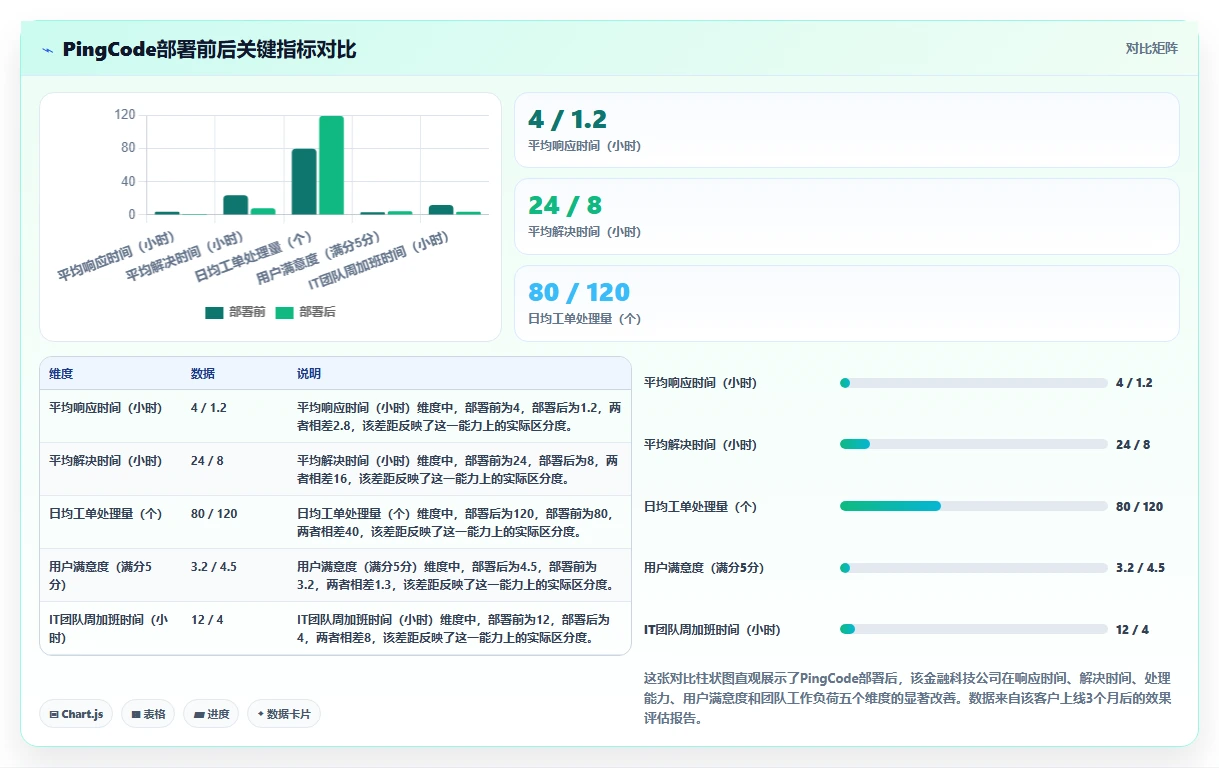Toggle the 部署后 legend swatch
Image resolution: width=1219 pixels, height=768 pixels.
pos(284,312)
